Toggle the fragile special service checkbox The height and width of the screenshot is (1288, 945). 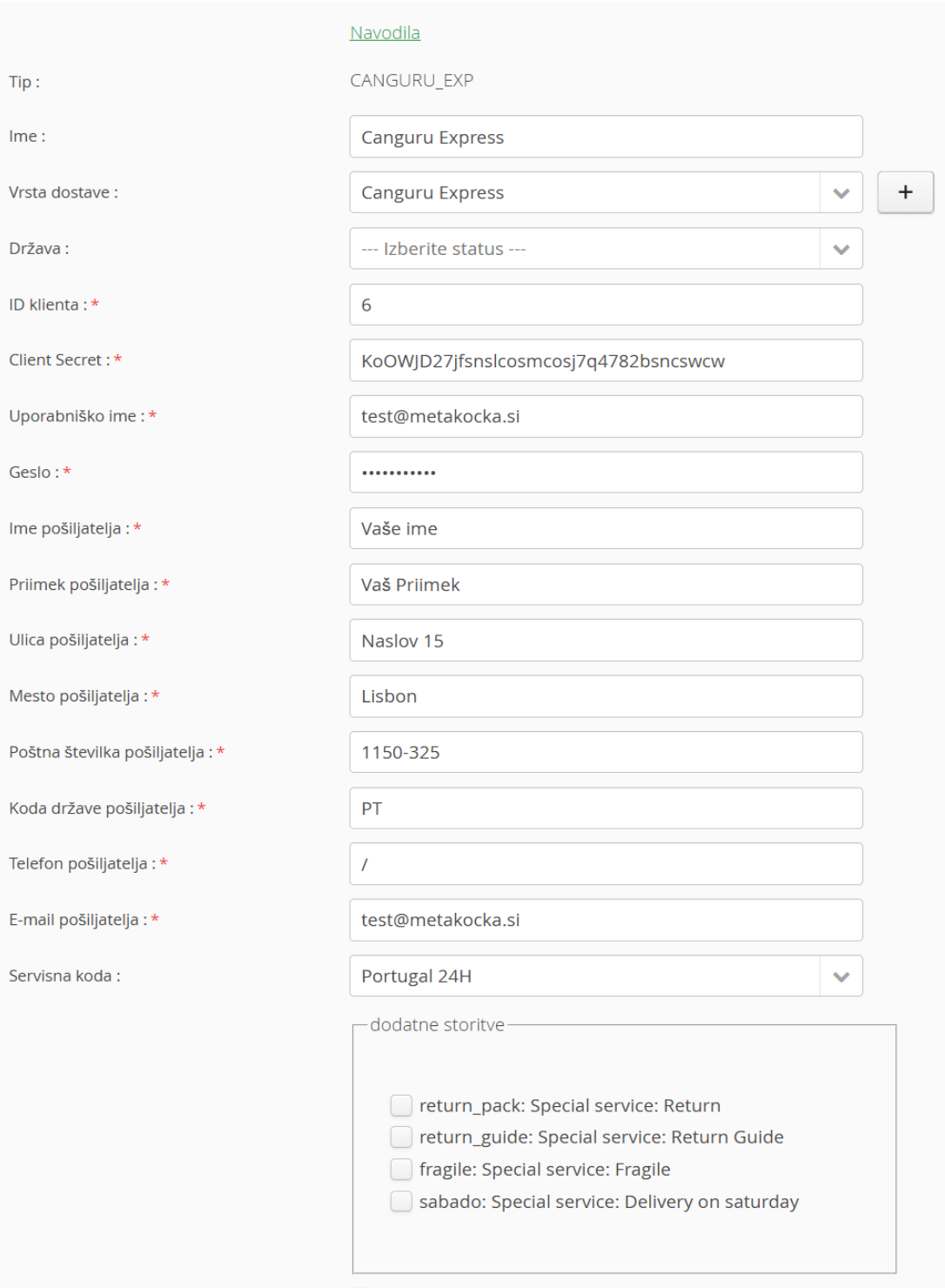click(401, 1169)
